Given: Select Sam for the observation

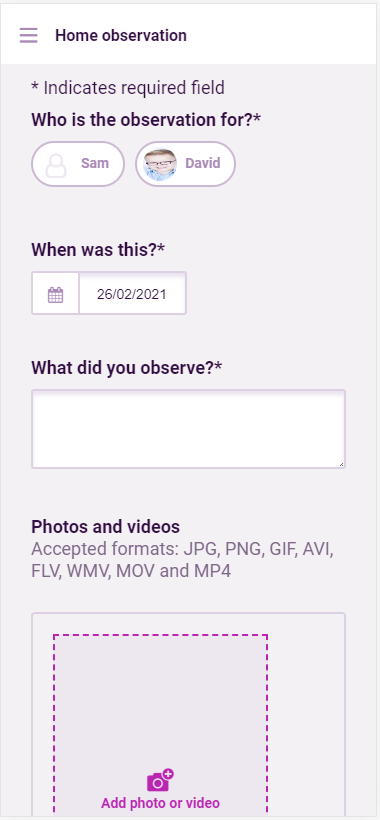Looking at the screenshot, I should coord(78,164).
